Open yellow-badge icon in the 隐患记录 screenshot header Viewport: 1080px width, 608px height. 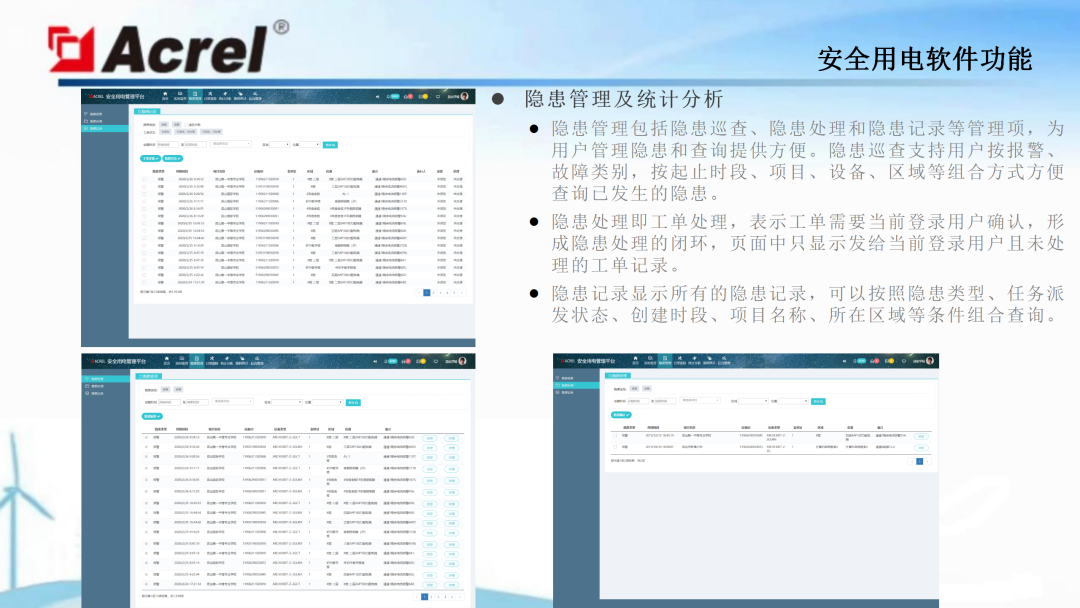[423, 96]
